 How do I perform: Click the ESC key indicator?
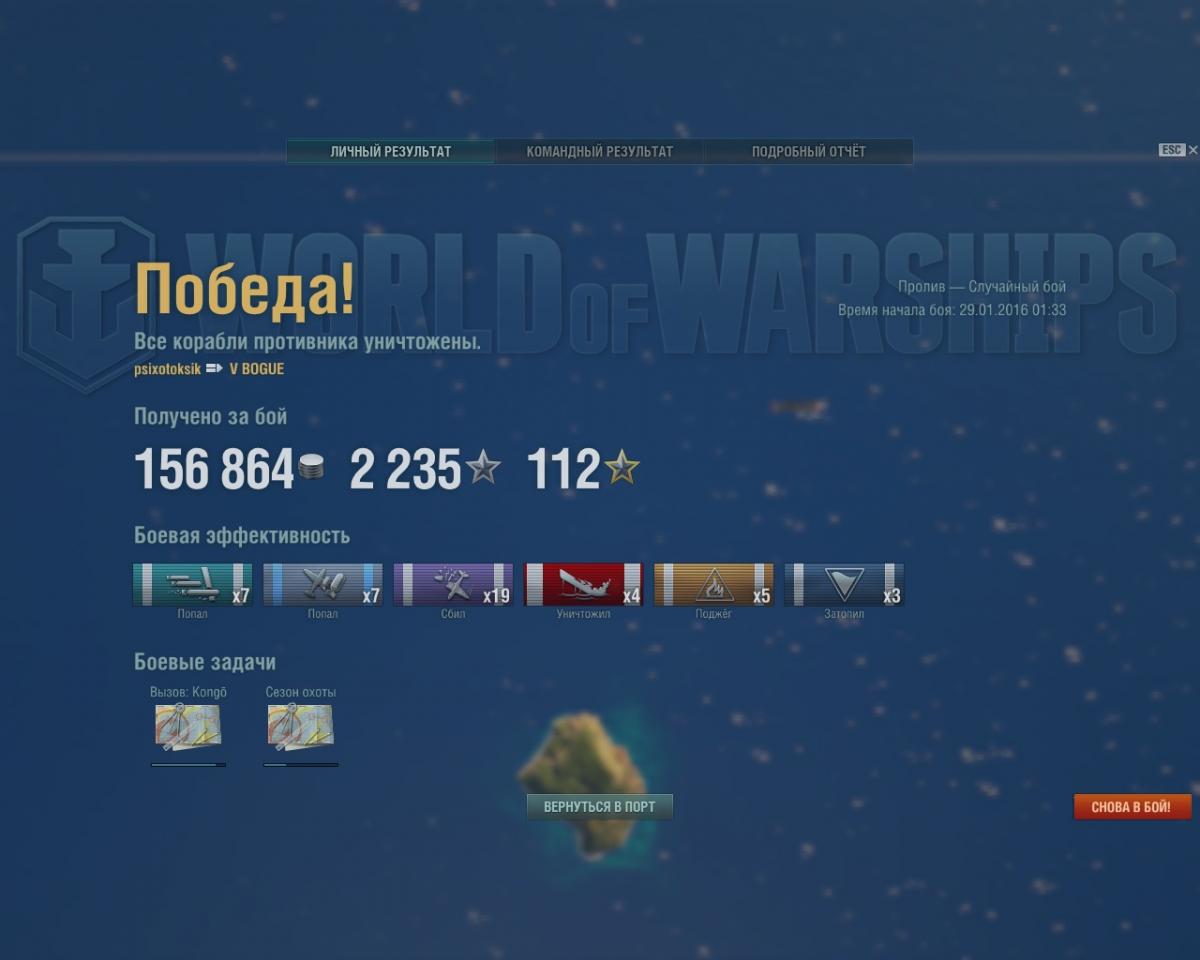pyautogui.click(x=1172, y=150)
